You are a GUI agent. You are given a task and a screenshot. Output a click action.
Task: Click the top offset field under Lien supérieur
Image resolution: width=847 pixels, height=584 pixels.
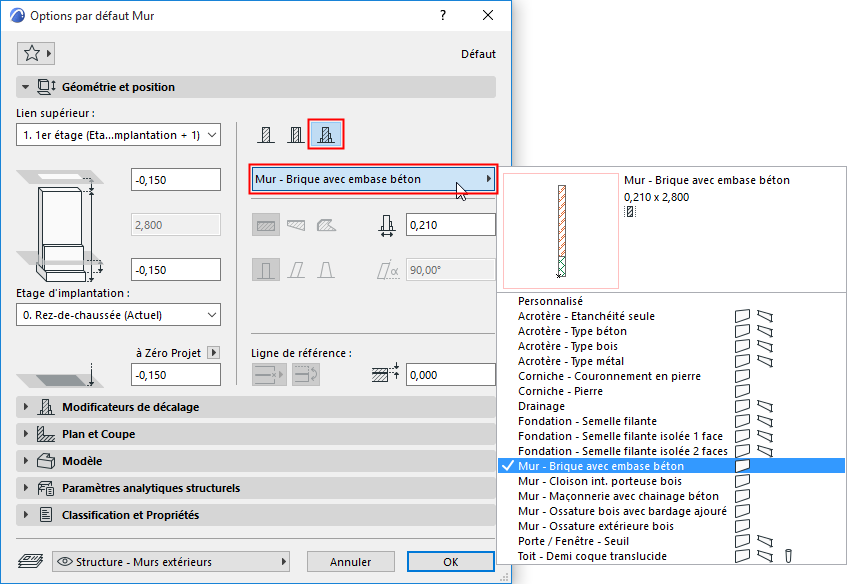tap(176, 179)
